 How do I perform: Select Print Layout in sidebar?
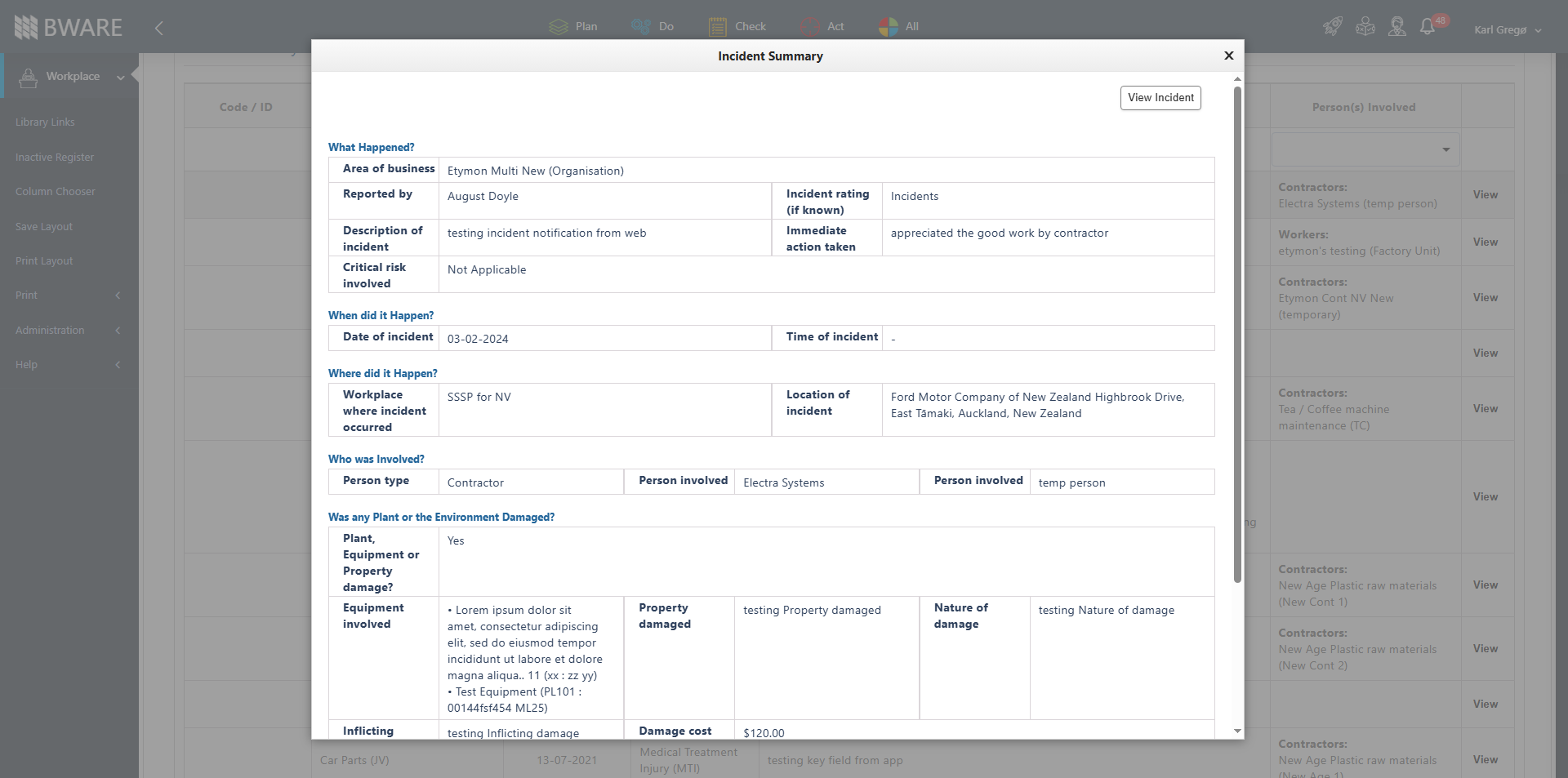(x=44, y=261)
